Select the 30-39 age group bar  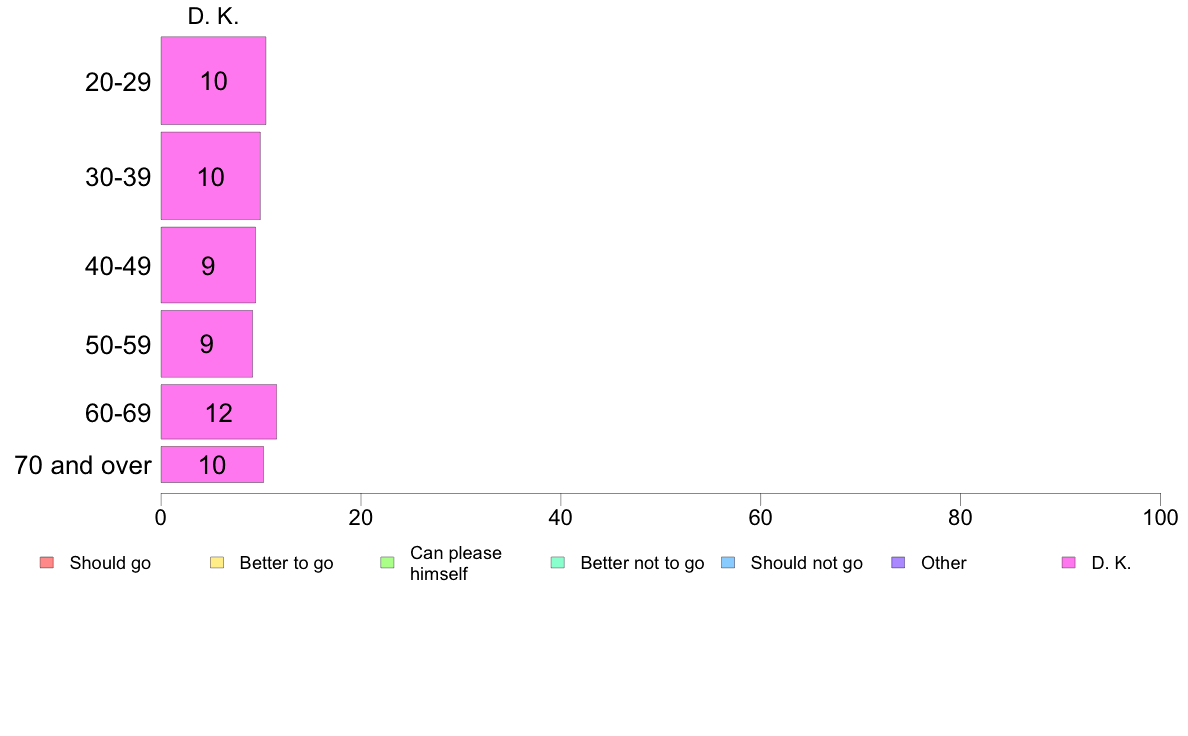click(211, 176)
